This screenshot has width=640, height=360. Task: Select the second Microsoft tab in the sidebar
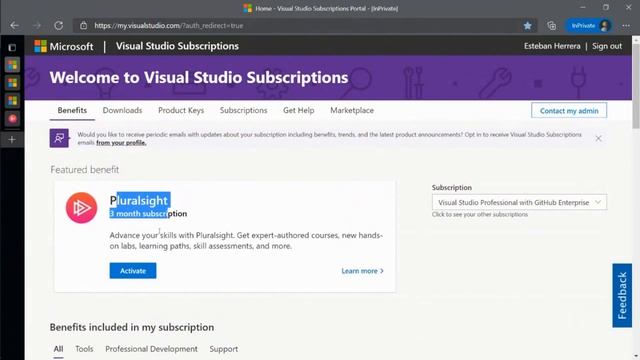pos(12,83)
